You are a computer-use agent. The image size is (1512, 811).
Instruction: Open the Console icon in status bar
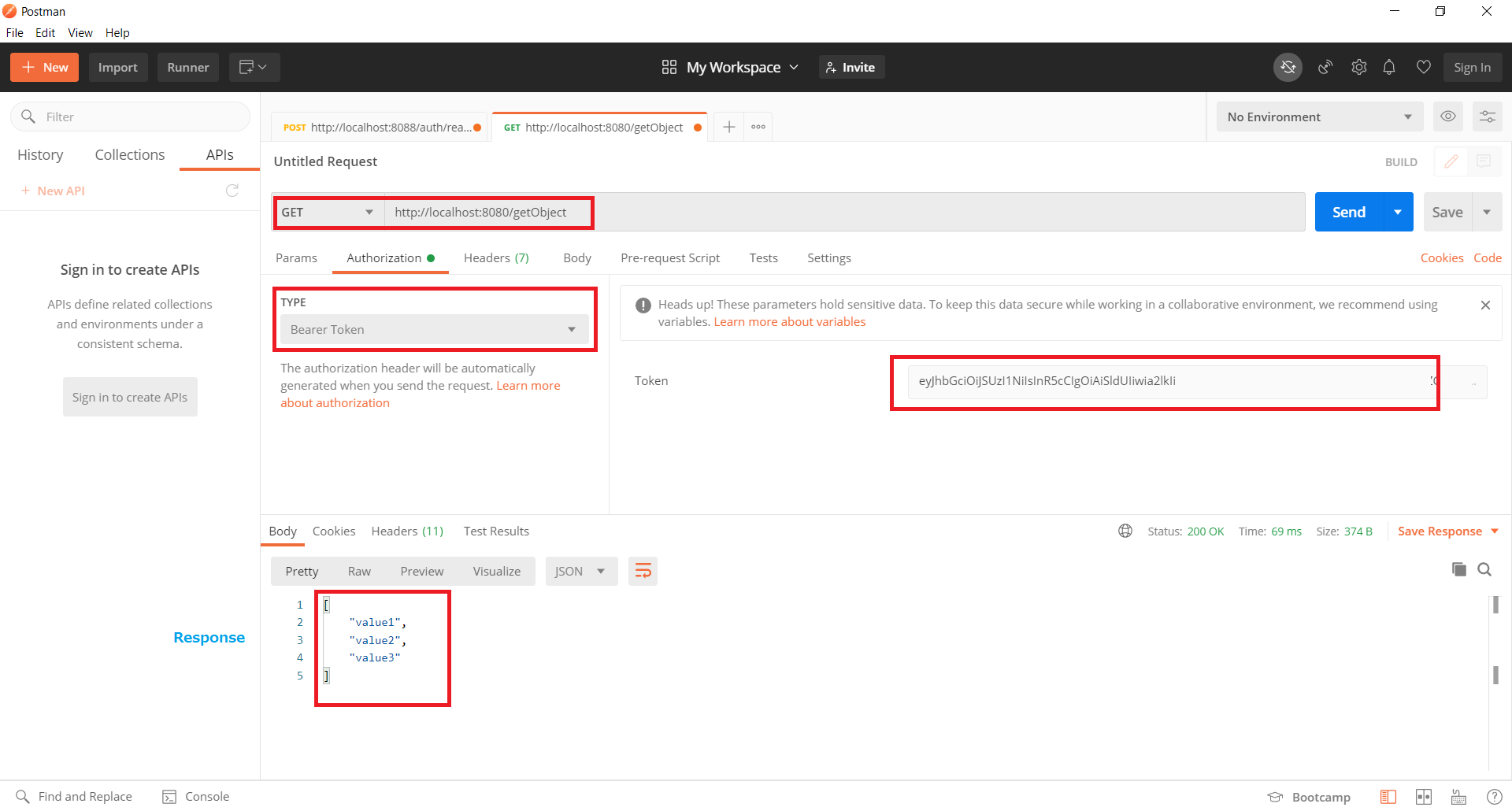coord(169,797)
